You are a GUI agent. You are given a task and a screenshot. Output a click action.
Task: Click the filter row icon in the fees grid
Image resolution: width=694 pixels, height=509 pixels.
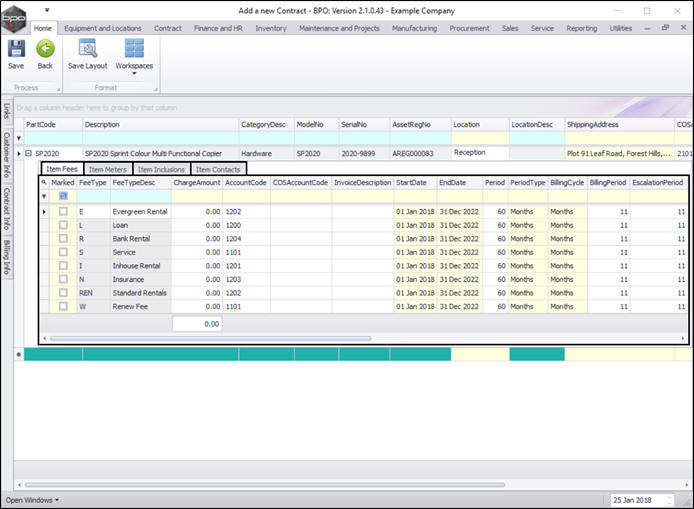(44, 197)
